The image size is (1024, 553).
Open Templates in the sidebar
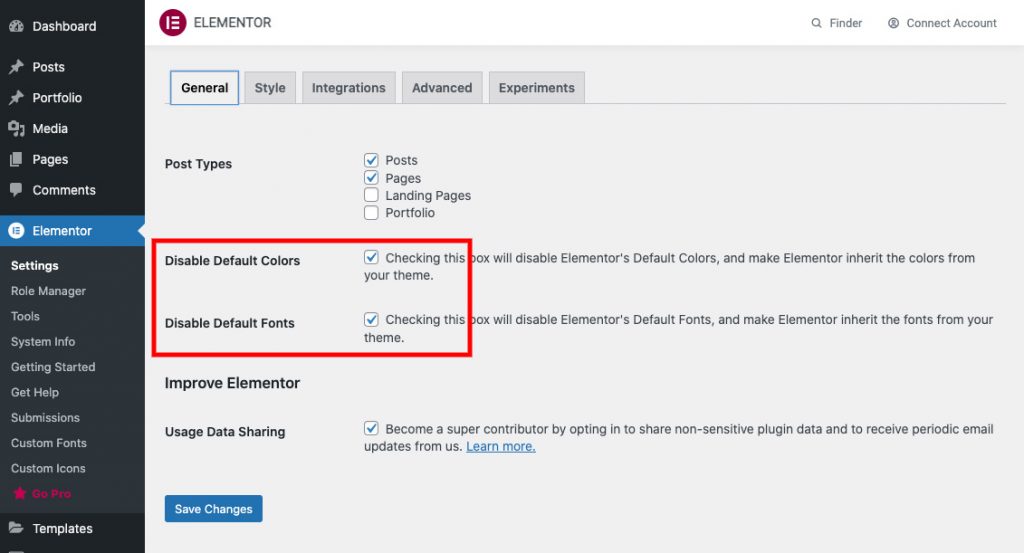[63, 528]
